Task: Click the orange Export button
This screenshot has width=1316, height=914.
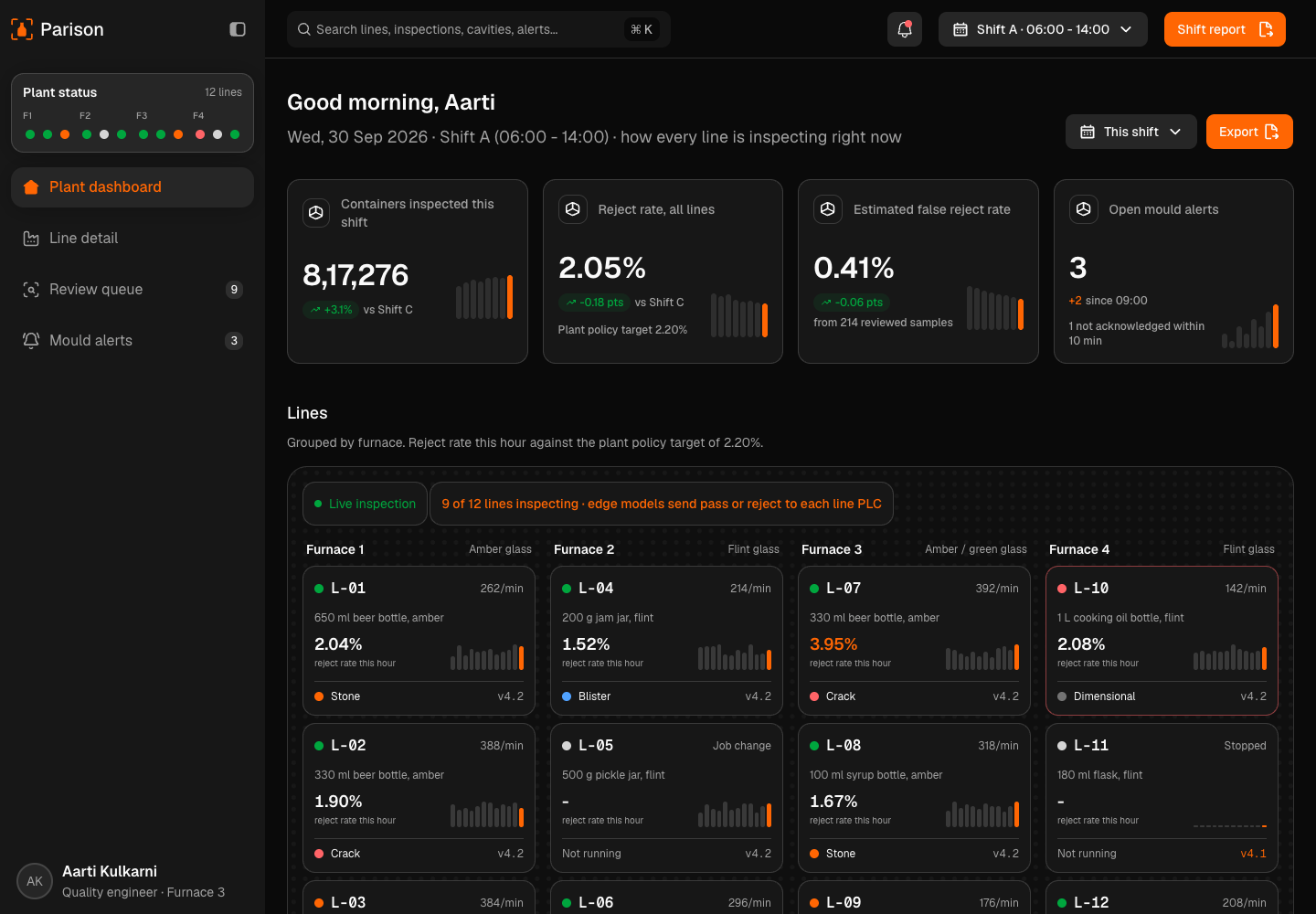Action: tap(1249, 132)
